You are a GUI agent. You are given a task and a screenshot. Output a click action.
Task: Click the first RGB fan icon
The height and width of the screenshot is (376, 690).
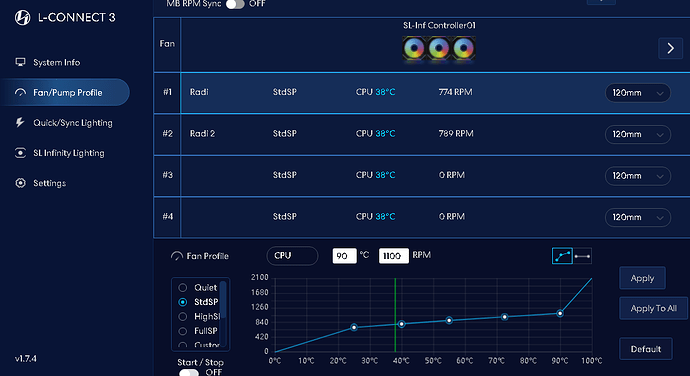[414, 48]
